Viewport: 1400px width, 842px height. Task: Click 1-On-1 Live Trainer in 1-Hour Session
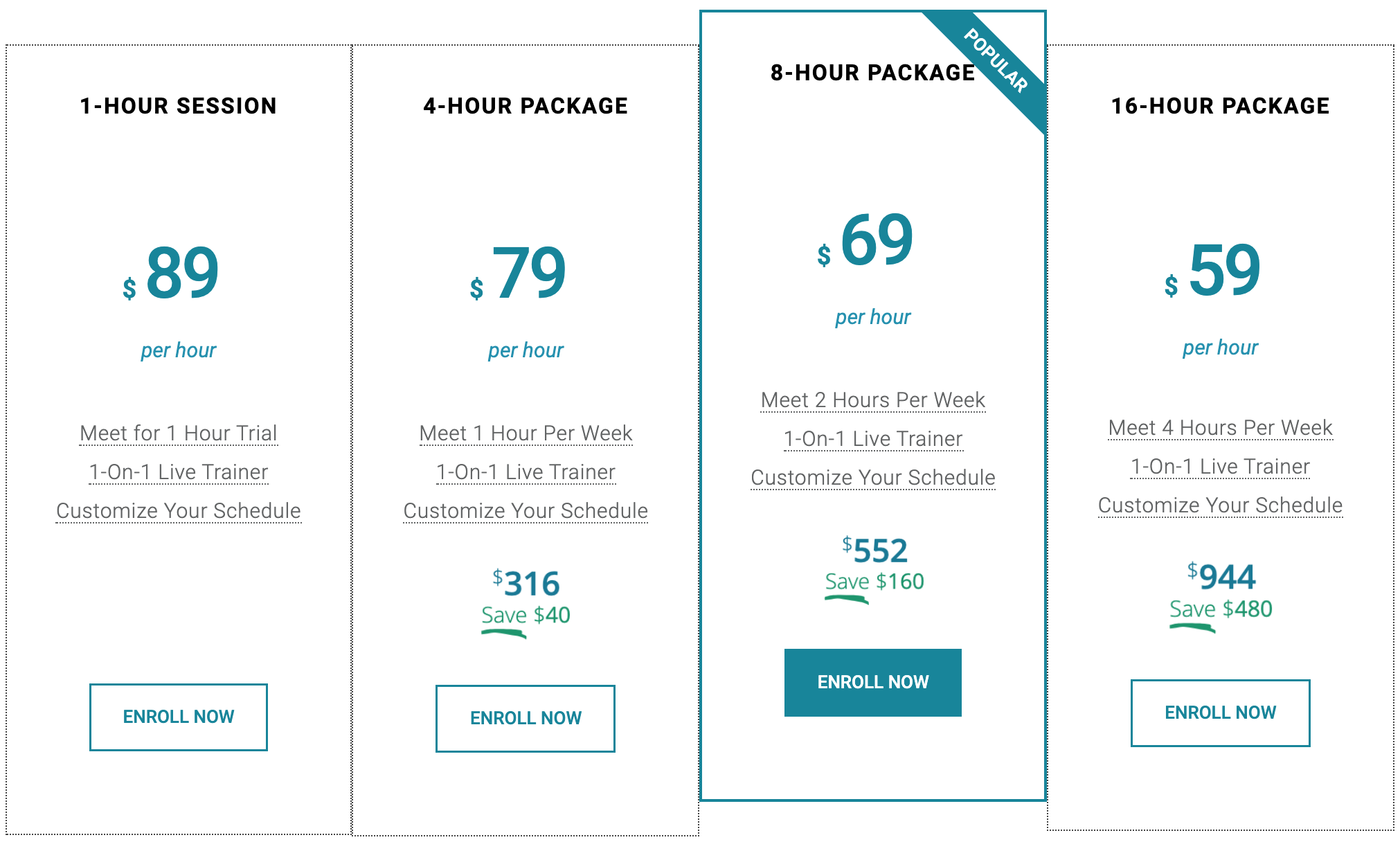tap(179, 472)
